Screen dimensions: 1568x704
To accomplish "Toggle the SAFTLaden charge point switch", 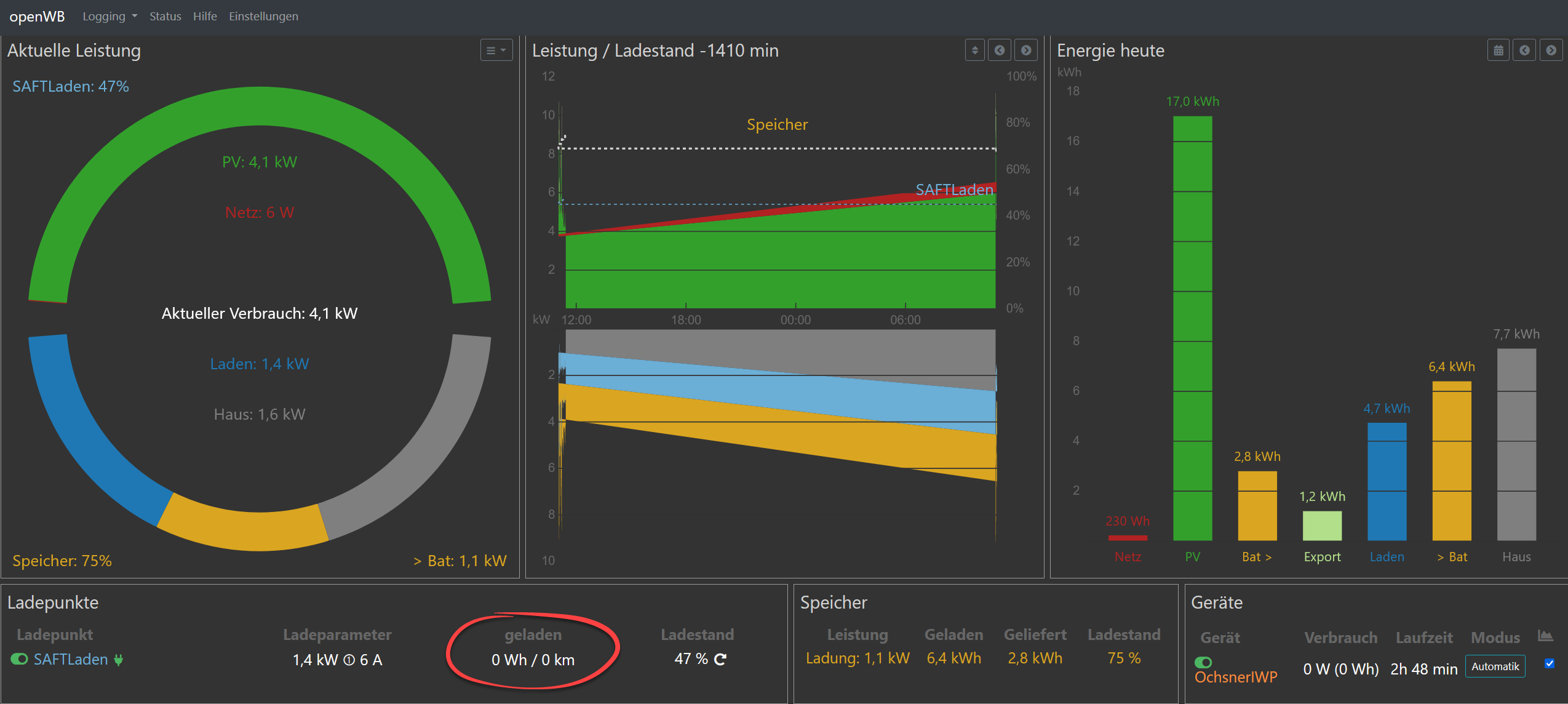I will click(x=19, y=659).
